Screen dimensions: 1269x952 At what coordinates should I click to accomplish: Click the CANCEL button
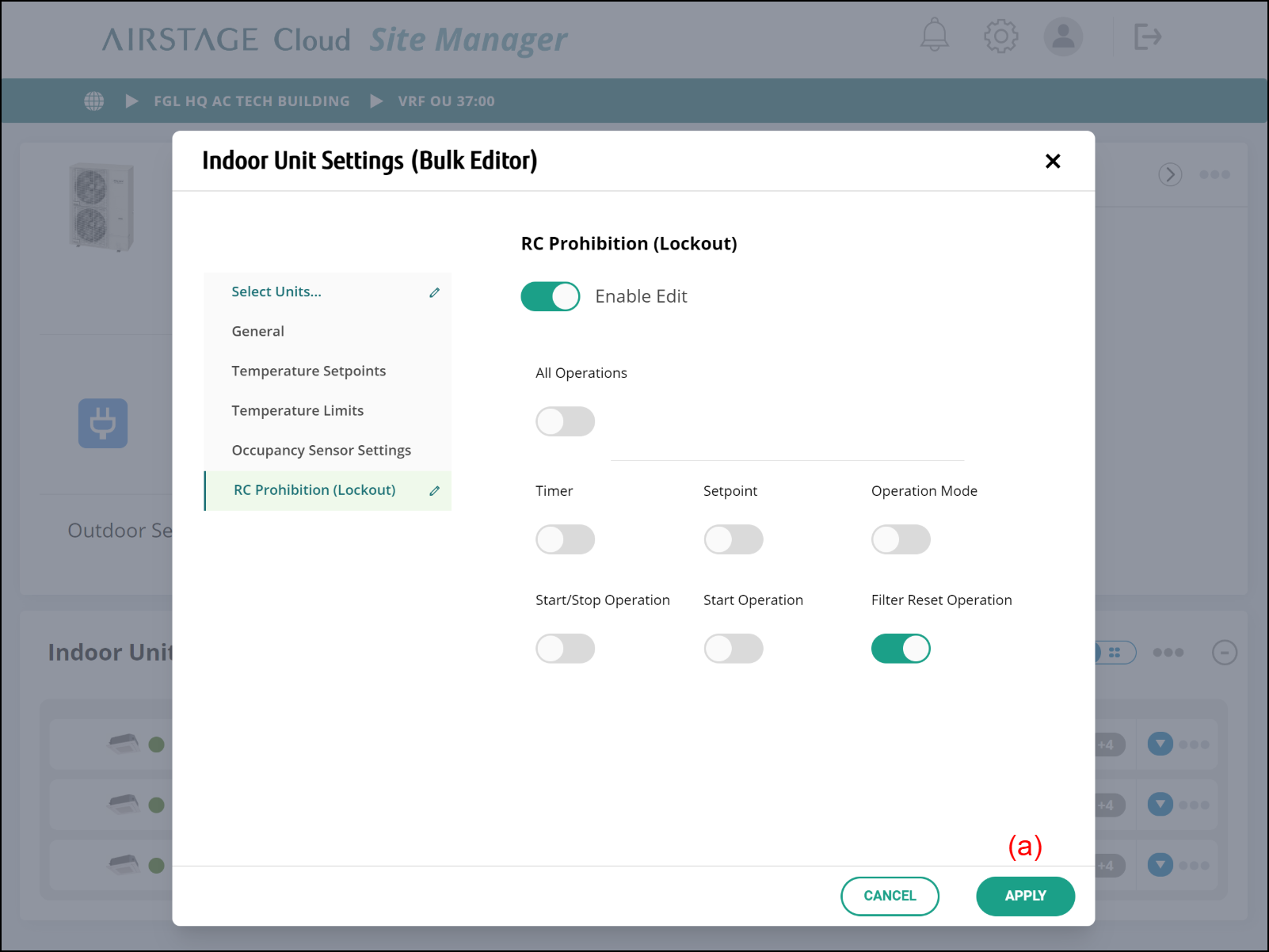(x=890, y=896)
